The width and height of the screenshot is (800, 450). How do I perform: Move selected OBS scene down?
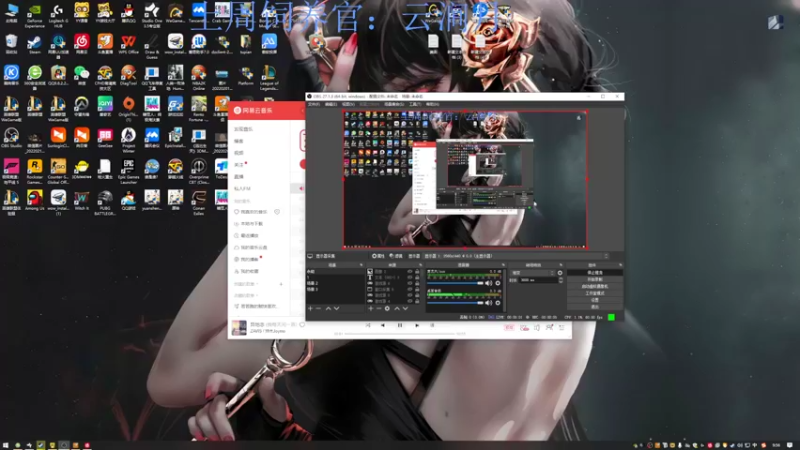click(336, 309)
